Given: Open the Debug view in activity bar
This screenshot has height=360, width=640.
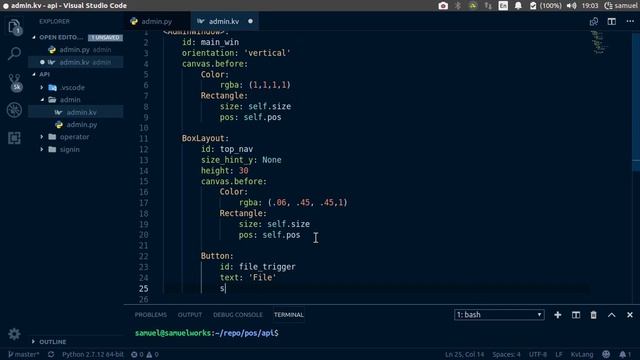Looking at the screenshot, I should pos(14,110).
